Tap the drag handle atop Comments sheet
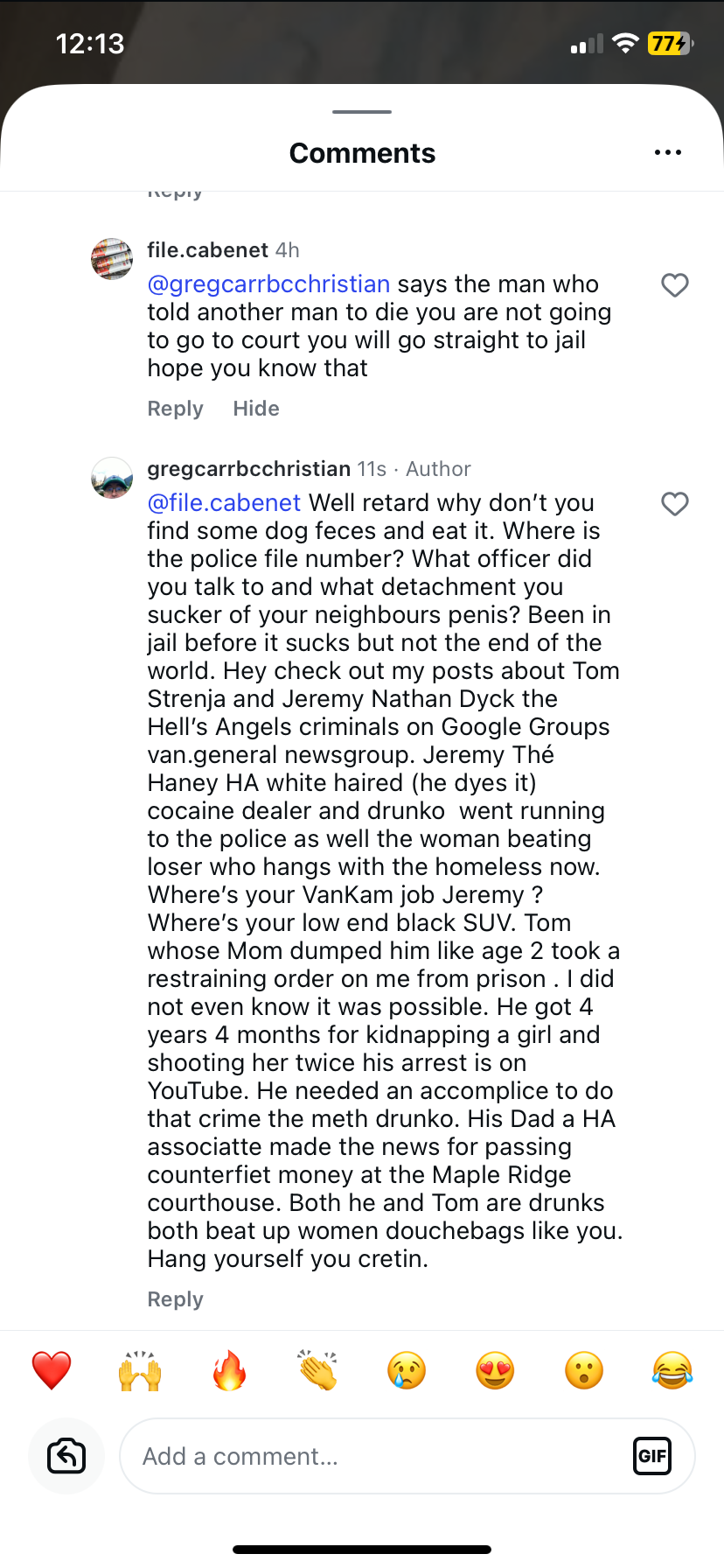Viewport: 724px width, 1568px height. click(x=362, y=112)
